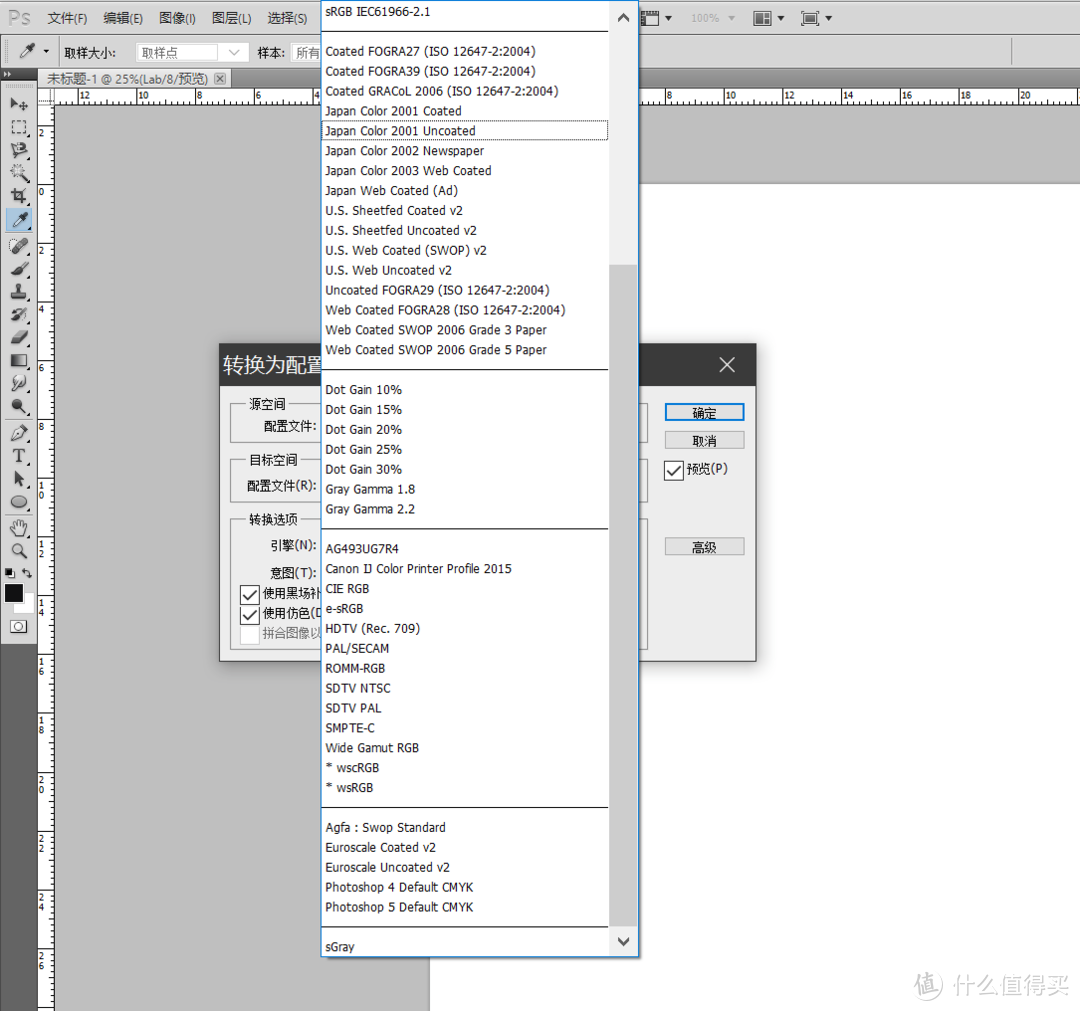Select the Magic Wand tool
1080x1011 pixels.
coord(19,173)
